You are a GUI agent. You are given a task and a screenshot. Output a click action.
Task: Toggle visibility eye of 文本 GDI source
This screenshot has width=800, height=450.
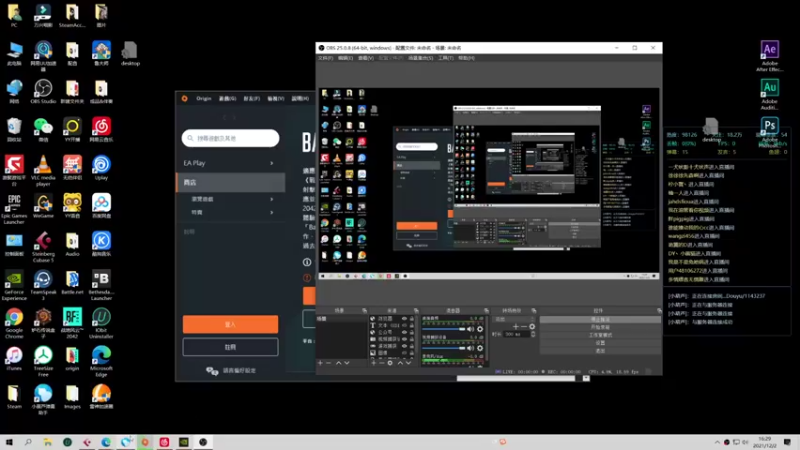coord(404,325)
